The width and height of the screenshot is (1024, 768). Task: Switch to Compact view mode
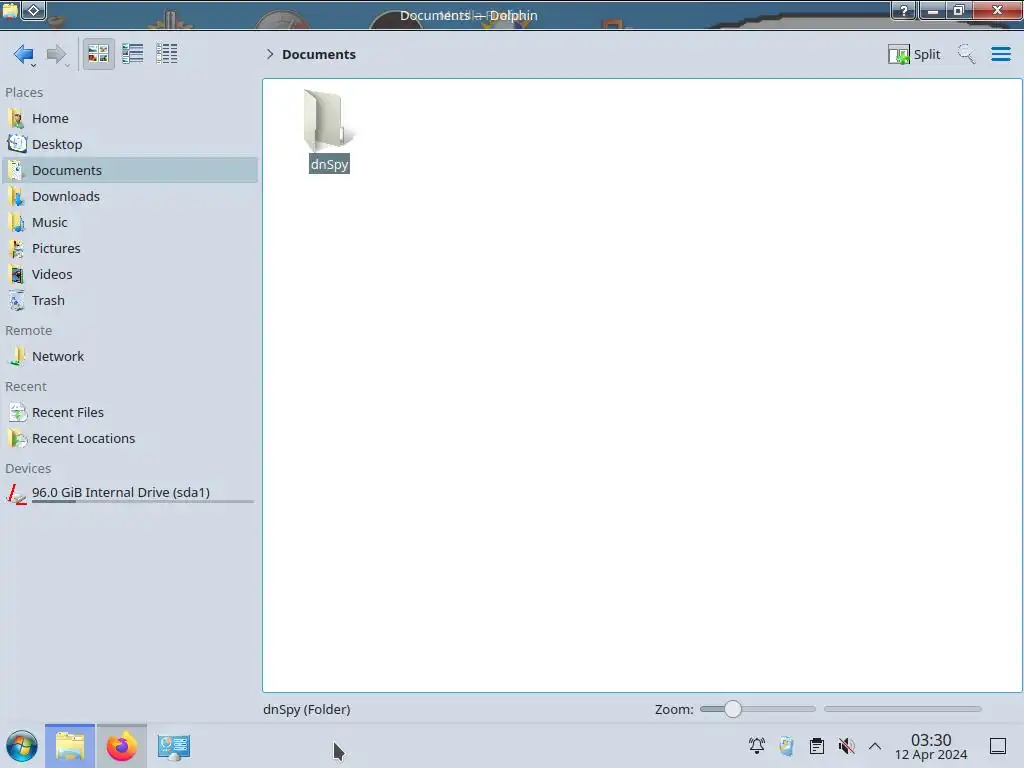pyautogui.click(x=133, y=54)
